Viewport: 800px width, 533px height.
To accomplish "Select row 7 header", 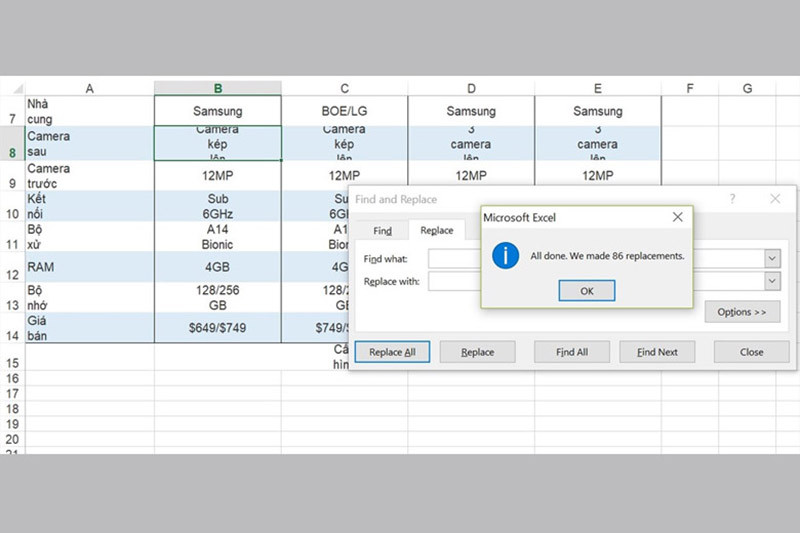I will (x=12, y=111).
